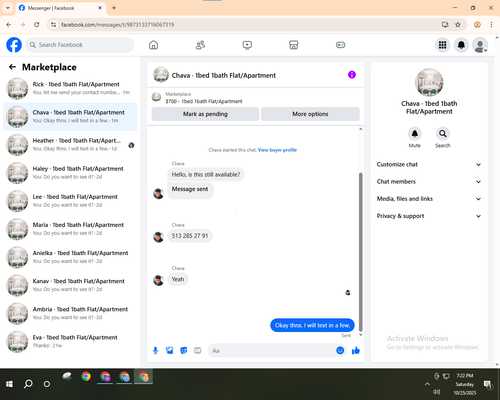Expand Customize chat section
The width and height of the screenshot is (500, 400).
tap(429, 164)
